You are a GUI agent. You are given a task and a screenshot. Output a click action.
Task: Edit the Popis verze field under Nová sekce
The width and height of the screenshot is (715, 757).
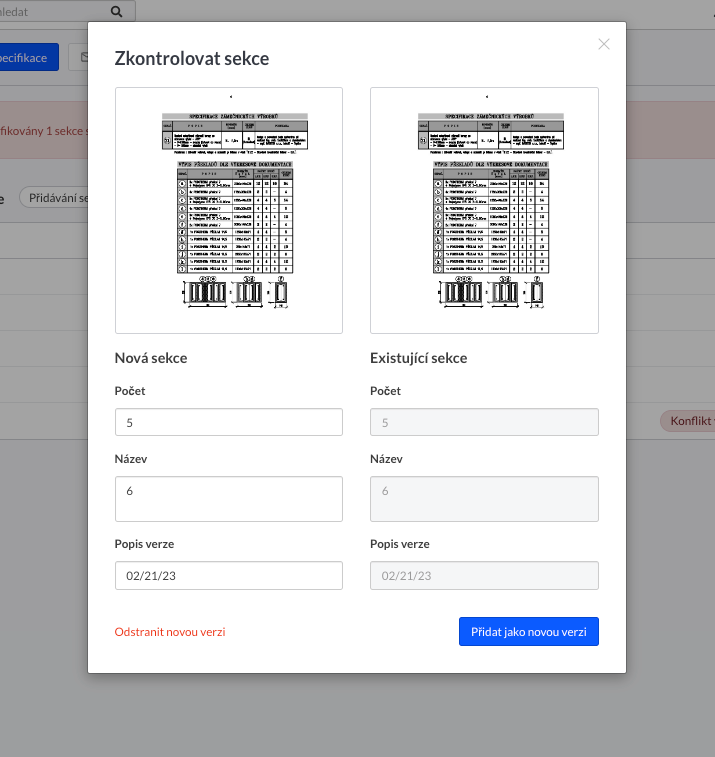(x=229, y=576)
